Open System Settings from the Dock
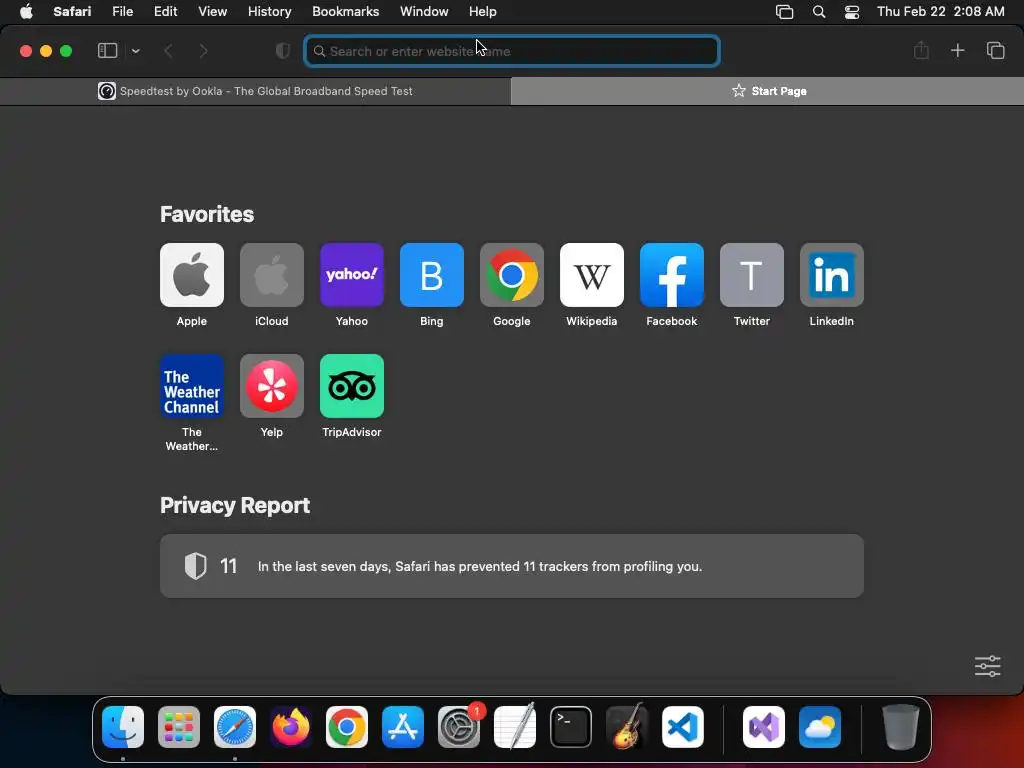Screen dimensions: 1024x768 458,727
